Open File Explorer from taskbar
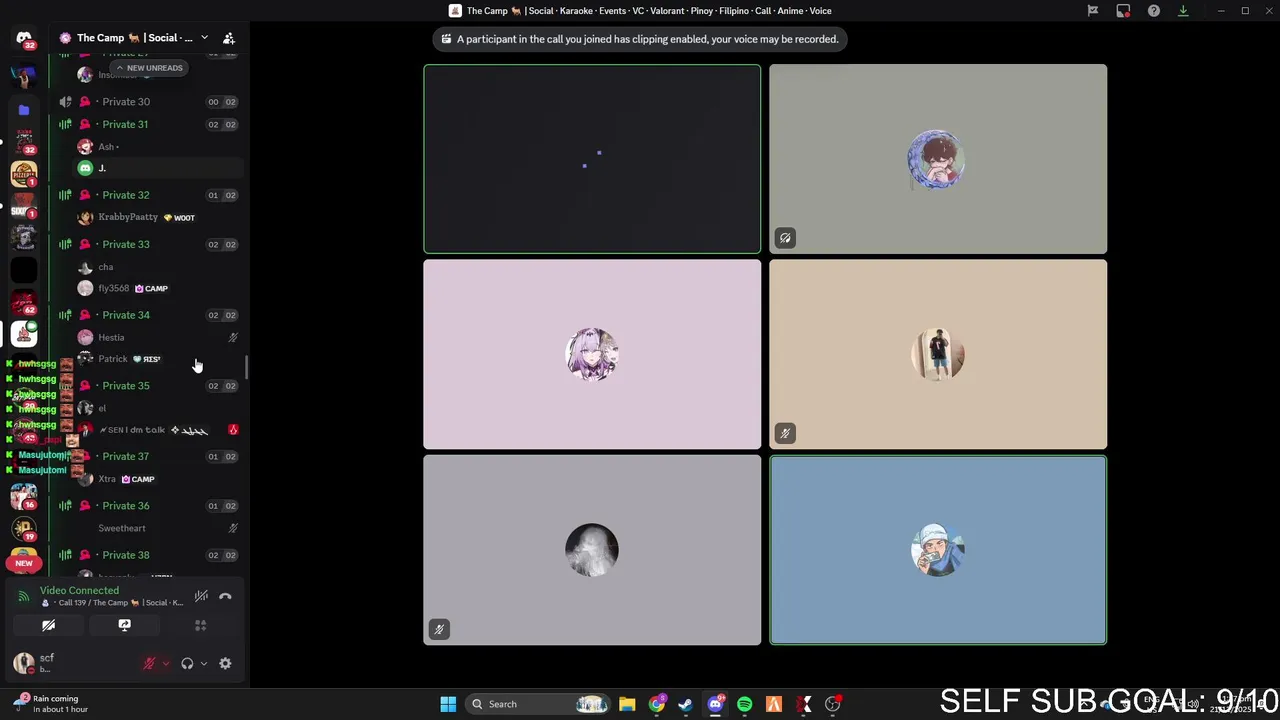Screen dimensions: 1280x720 click(x=627, y=704)
